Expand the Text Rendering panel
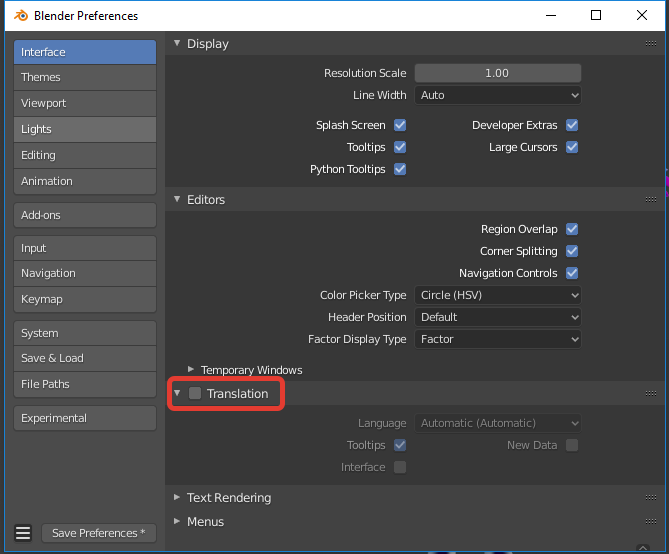 (x=177, y=497)
